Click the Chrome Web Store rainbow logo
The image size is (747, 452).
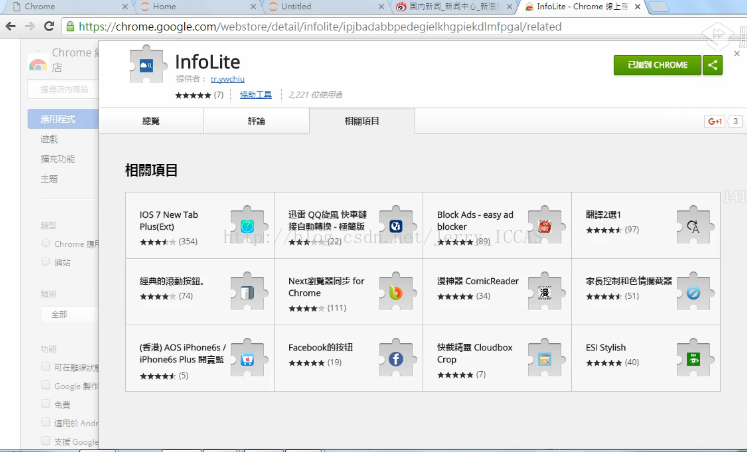tap(38, 62)
